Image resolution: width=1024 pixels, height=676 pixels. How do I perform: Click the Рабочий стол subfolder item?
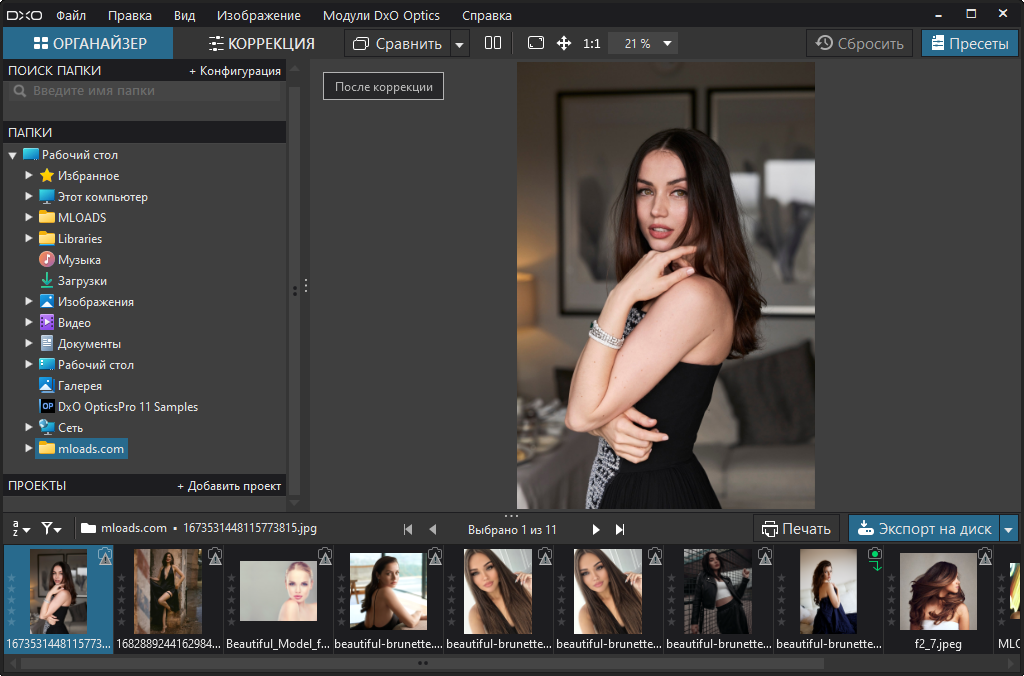pyautogui.click(x=86, y=364)
